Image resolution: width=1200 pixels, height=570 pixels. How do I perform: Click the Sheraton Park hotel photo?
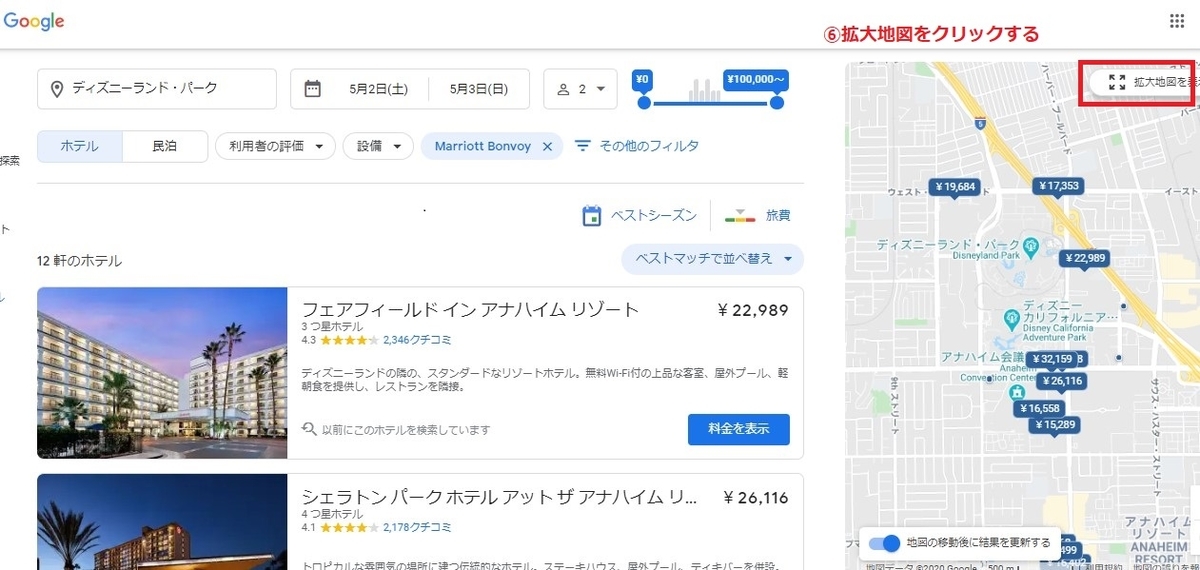click(162, 521)
